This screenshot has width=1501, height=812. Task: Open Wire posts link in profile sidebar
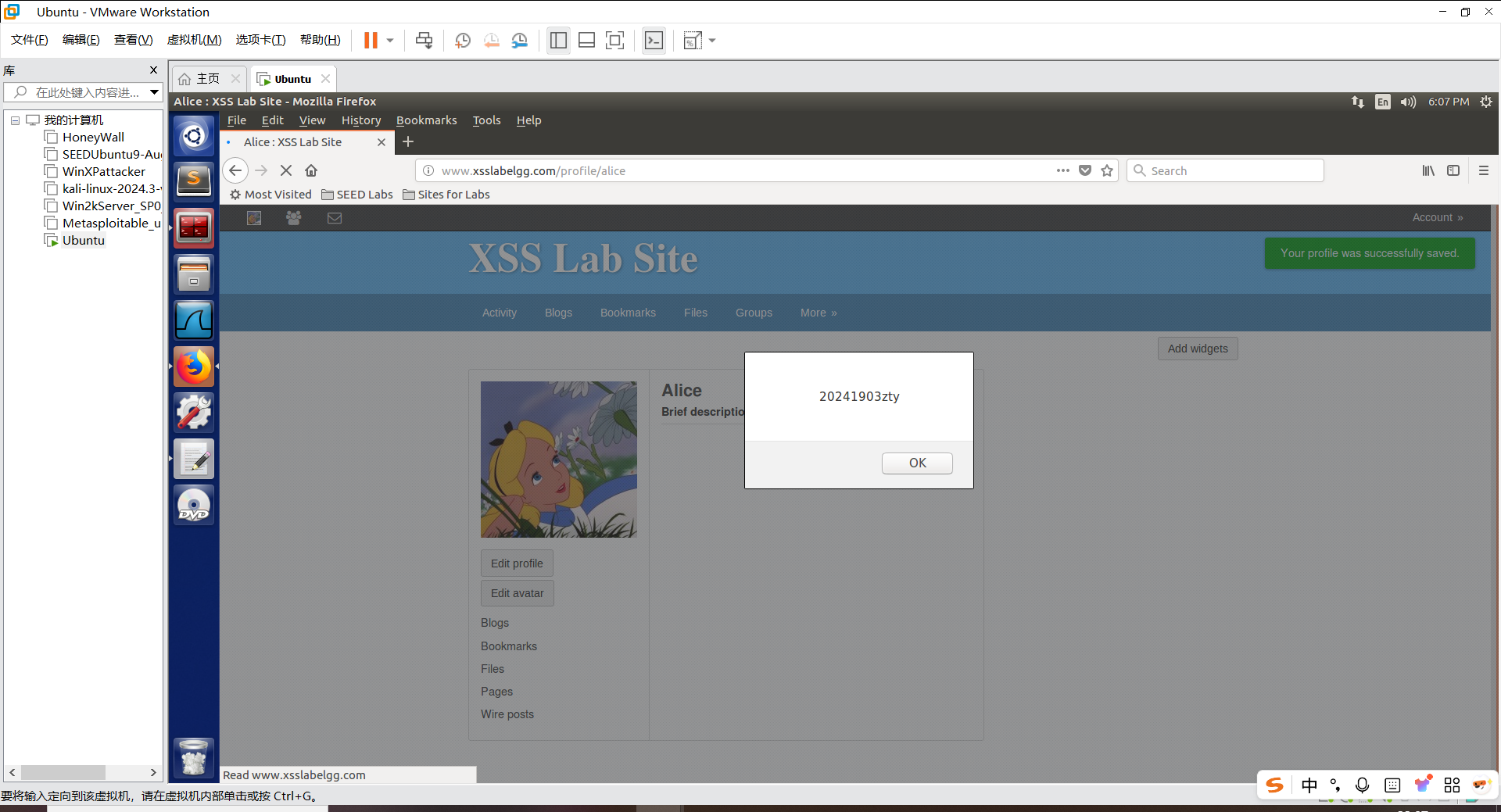pos(507,714)
